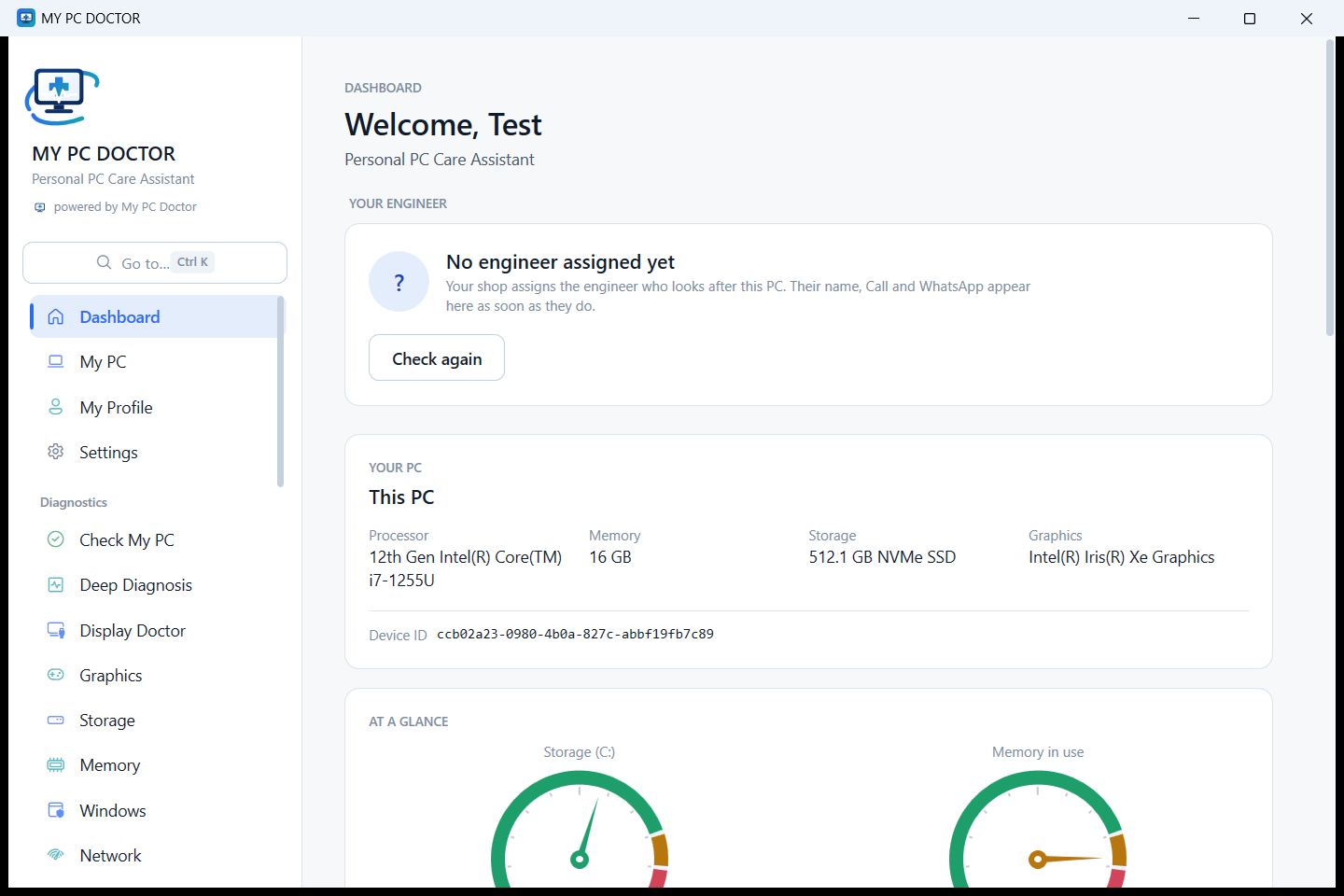1344x896 pixels.
Task: Click the Check My PC checkmark icon
Action: point(56,539)
